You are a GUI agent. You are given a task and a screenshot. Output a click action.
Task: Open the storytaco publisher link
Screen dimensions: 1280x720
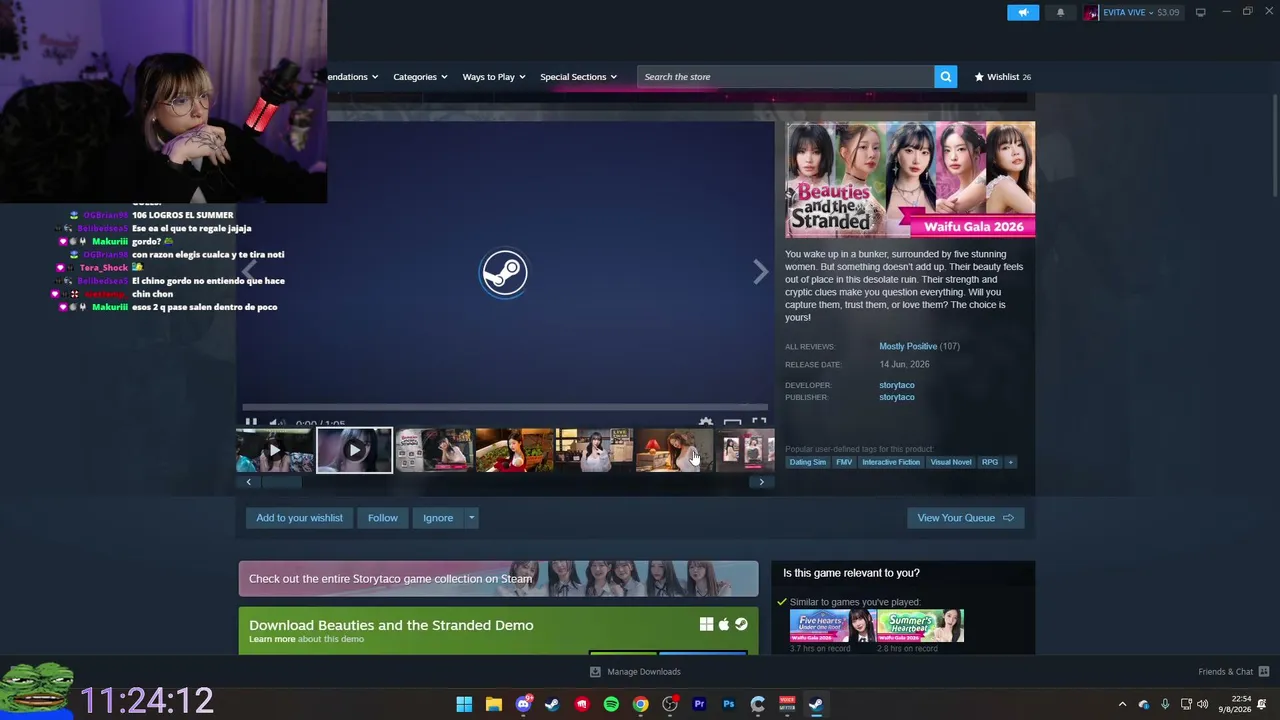point(897,397)
